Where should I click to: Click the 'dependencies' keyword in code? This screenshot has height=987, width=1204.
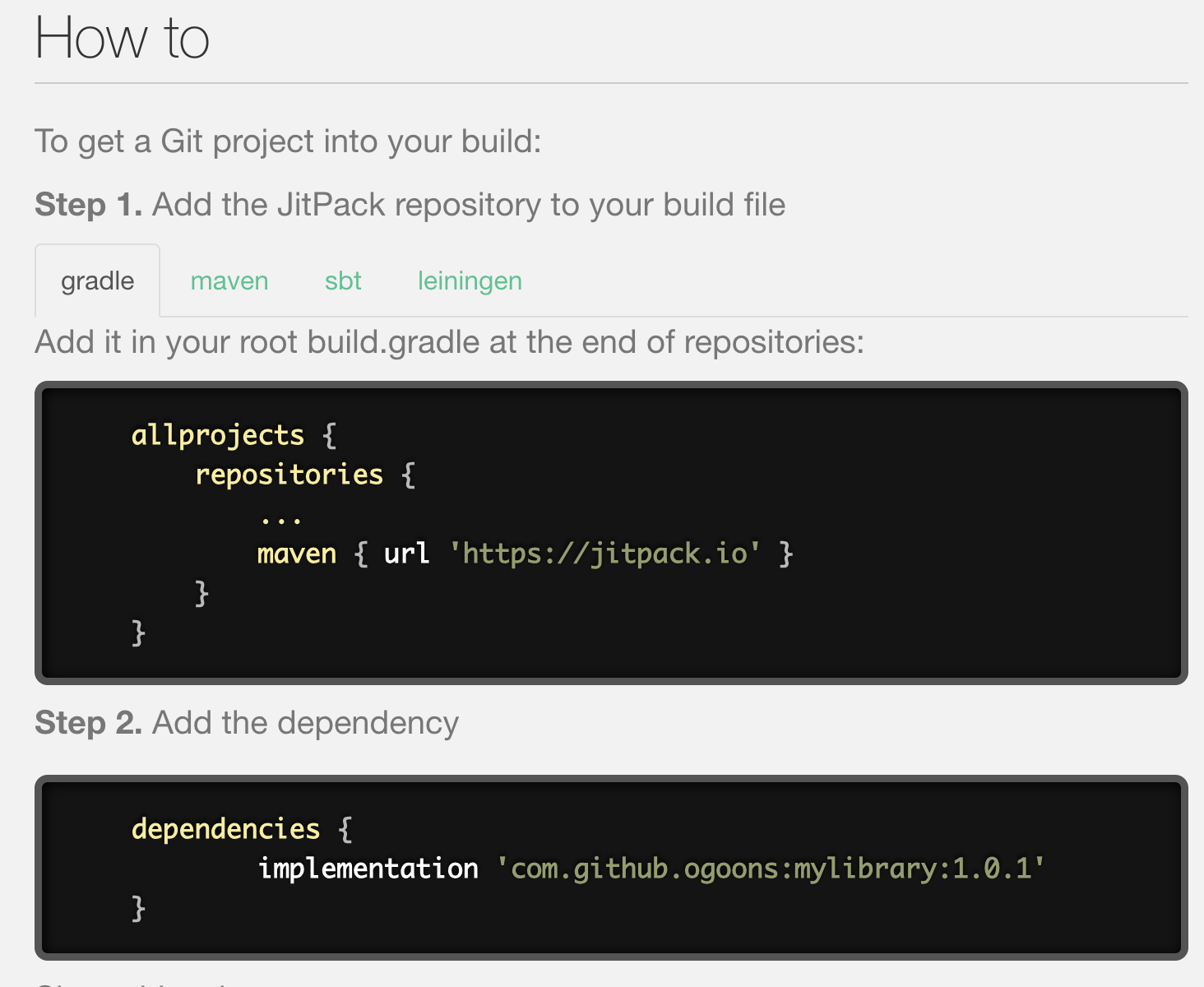(x=226, y=829)
